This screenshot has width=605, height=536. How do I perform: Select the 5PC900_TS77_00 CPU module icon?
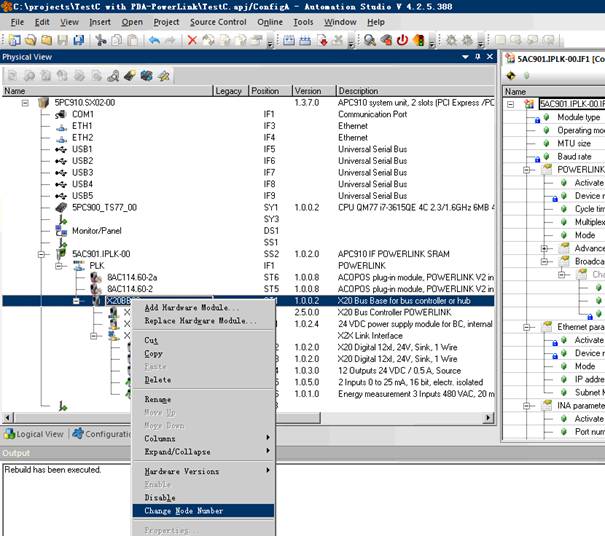pyautogui.click(x=59, y=207)
